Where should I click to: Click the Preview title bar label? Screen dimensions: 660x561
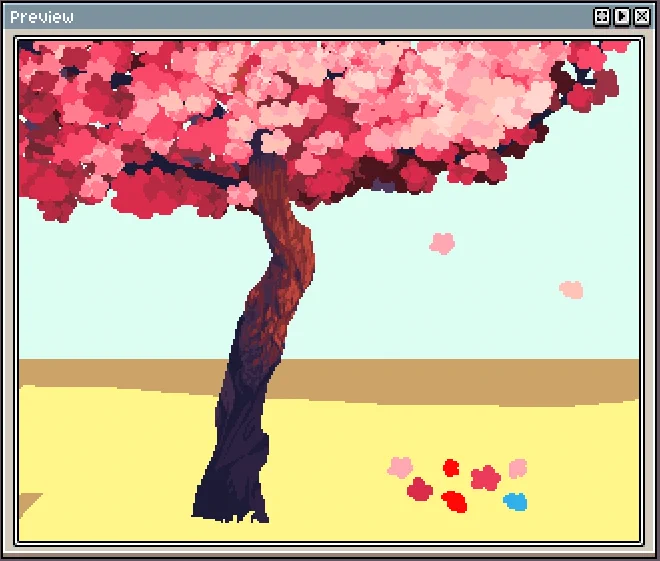(42, 17)
